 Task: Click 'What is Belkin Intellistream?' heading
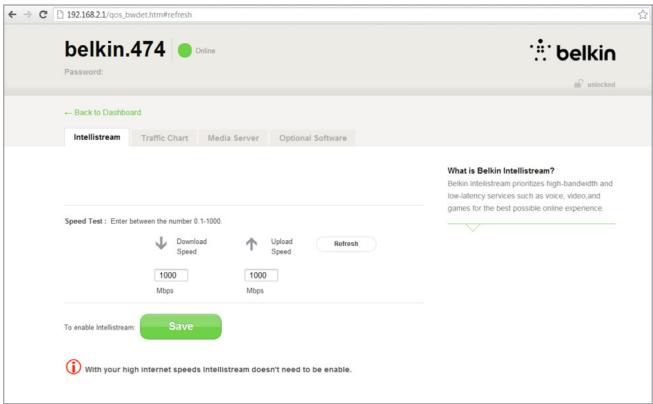[x=501, y=171]
